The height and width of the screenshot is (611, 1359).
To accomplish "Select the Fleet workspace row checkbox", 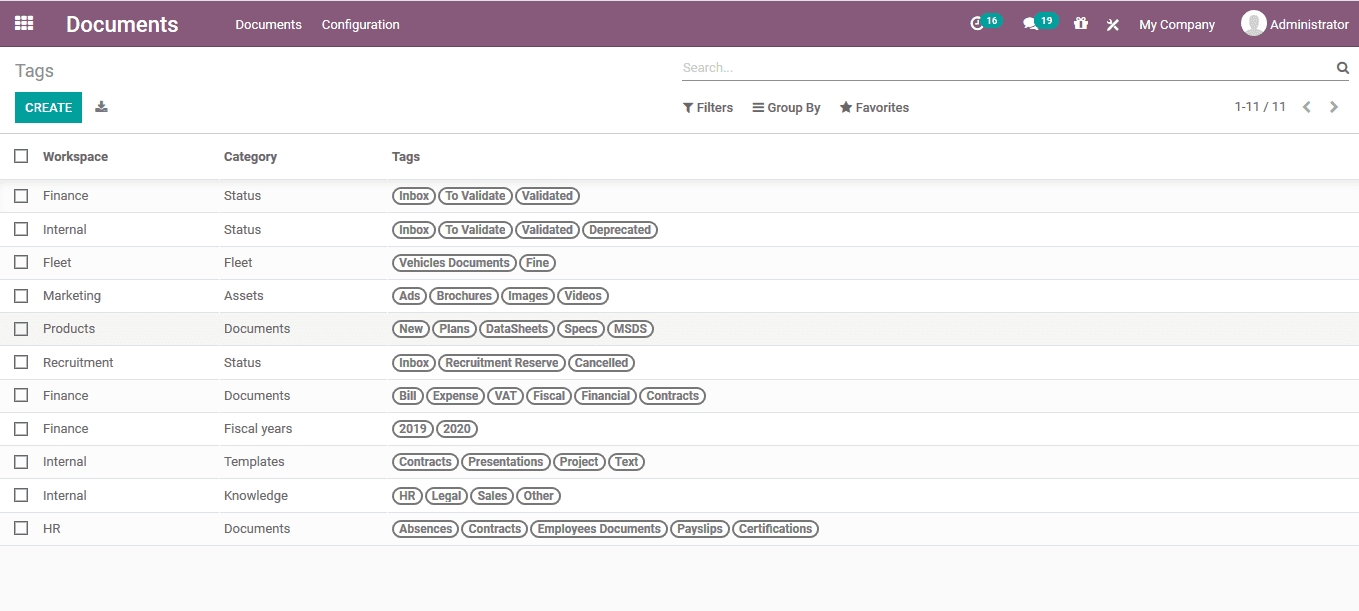I will click(21, 263).
